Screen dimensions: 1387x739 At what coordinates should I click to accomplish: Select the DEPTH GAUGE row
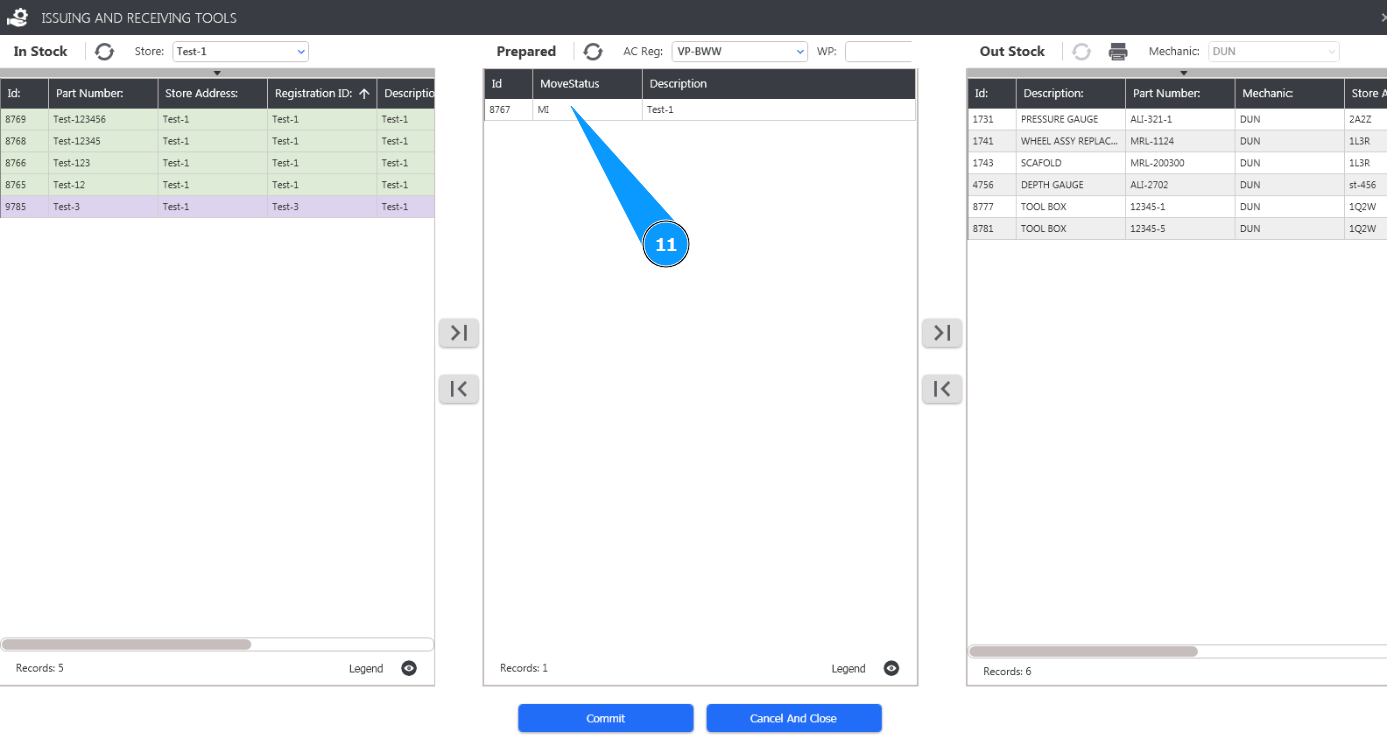(x=1177, y=185)
